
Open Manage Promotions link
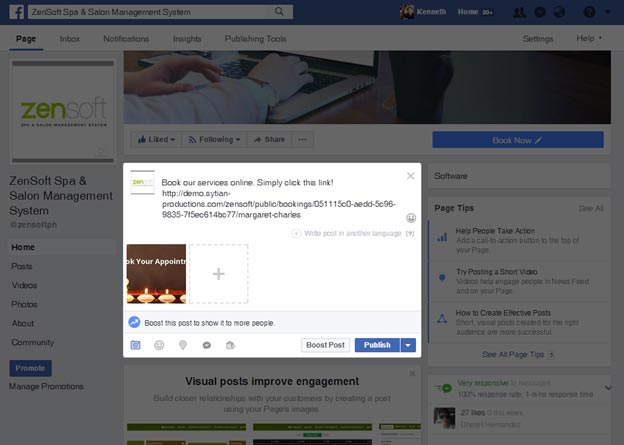[x=46, y=386]
